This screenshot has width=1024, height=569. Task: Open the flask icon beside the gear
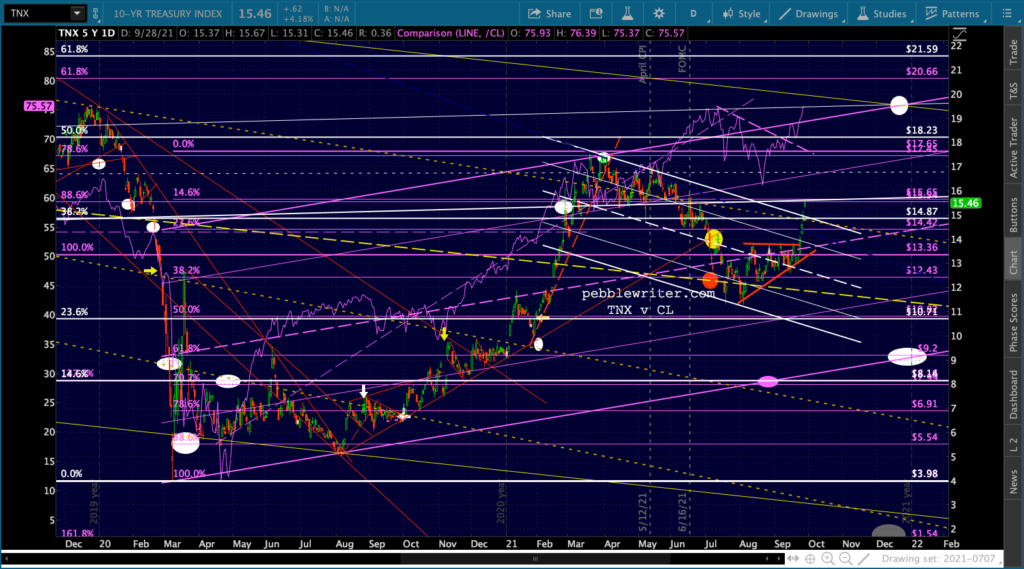tap(627, 13)
